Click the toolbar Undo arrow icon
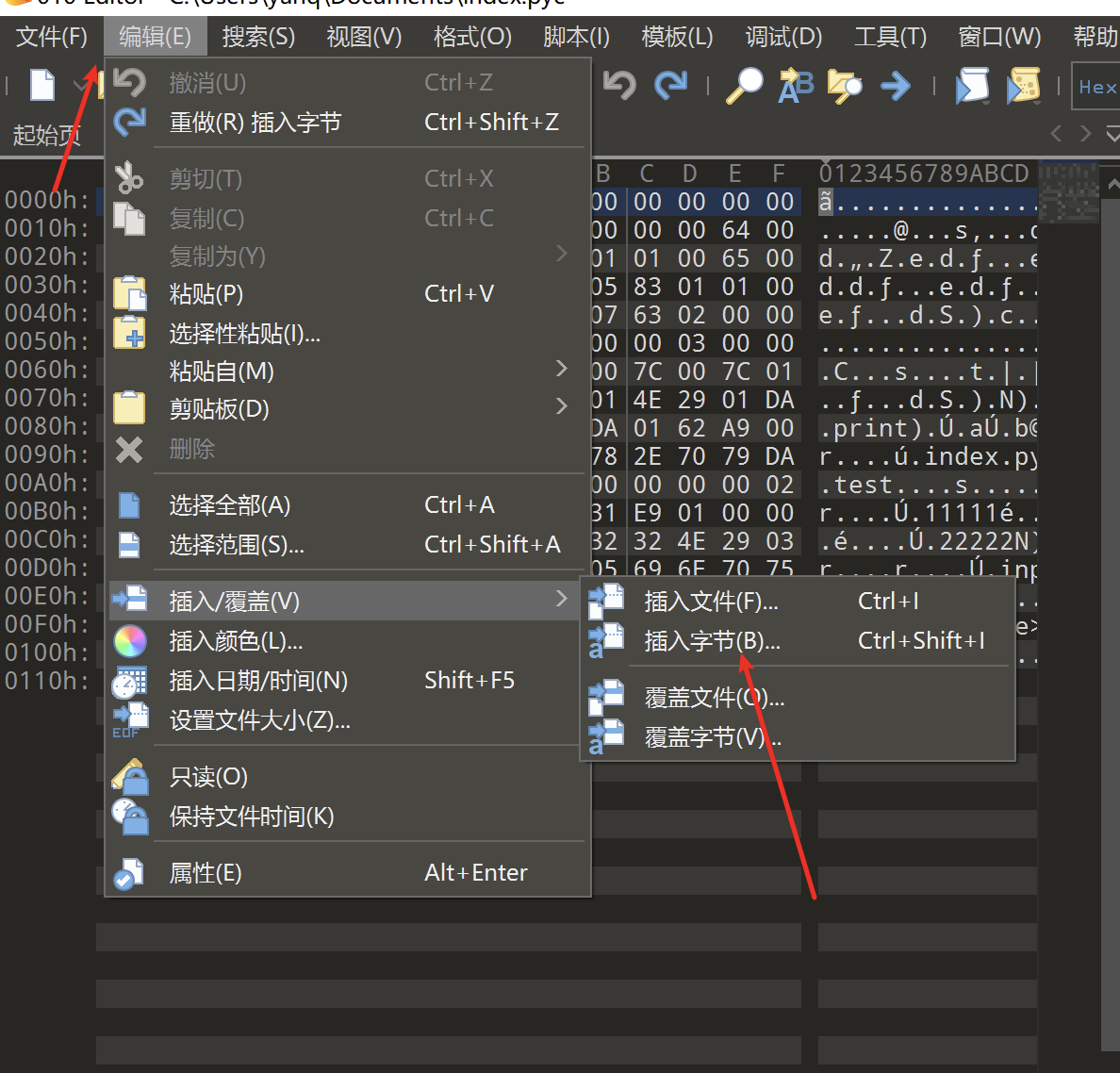1120x1073 pixels. click(x=618, y=85)
